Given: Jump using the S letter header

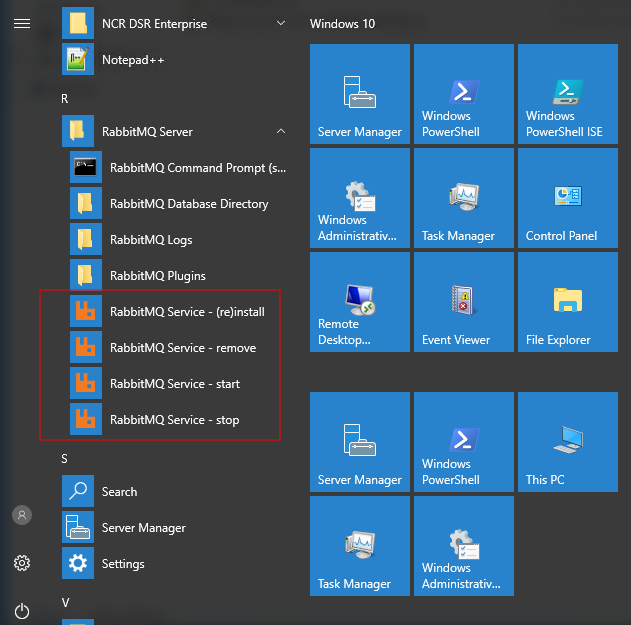Looking at the screenshot, I should point(64,458).
